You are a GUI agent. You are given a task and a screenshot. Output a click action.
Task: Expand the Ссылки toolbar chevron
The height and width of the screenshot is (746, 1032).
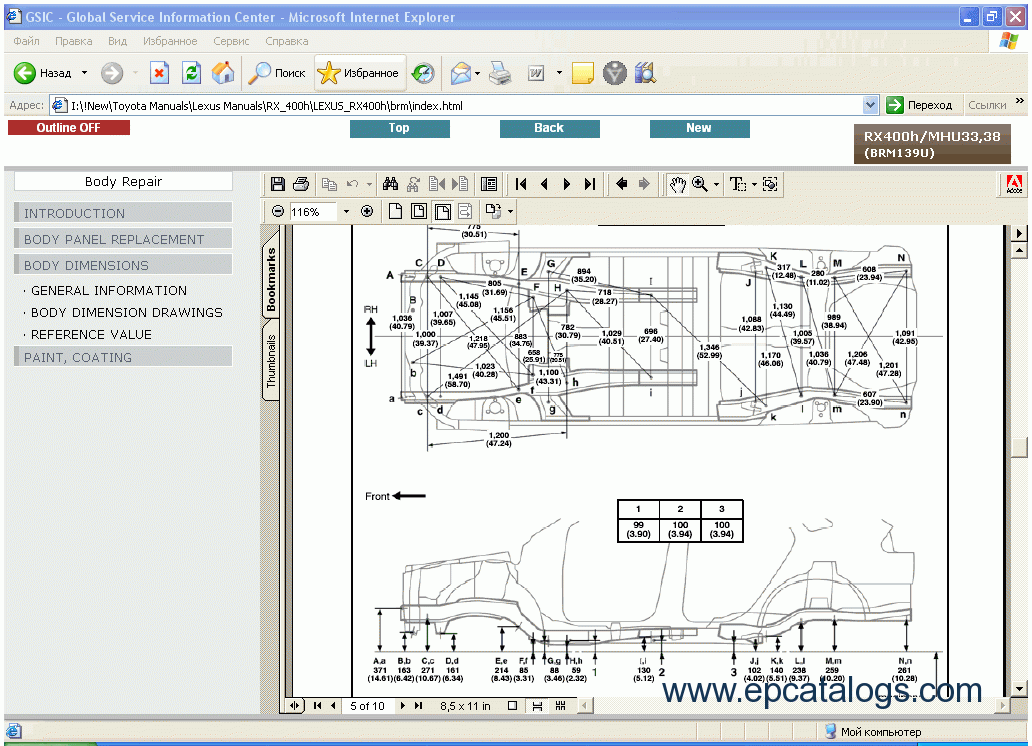[1020, 101]
